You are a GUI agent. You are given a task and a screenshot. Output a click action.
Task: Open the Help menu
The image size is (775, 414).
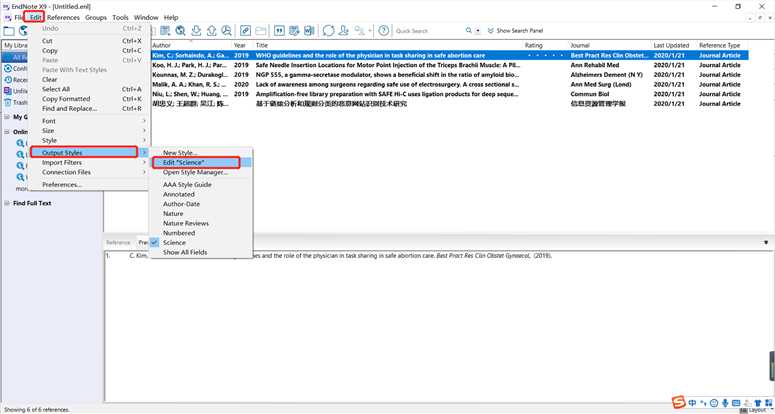tap(171, 17)
